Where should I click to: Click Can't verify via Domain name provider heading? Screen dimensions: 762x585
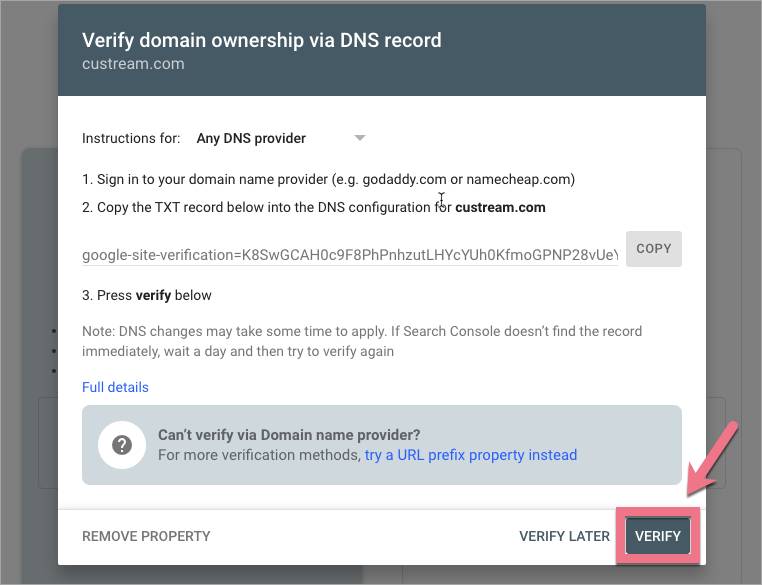[x=289, y=435]
